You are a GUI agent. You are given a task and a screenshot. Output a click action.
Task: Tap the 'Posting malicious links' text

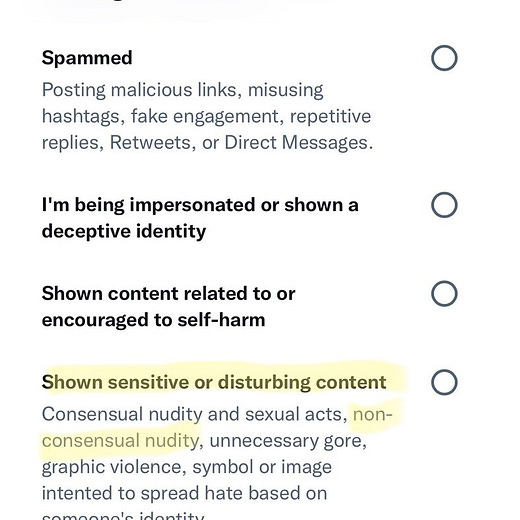click(138, 90)
